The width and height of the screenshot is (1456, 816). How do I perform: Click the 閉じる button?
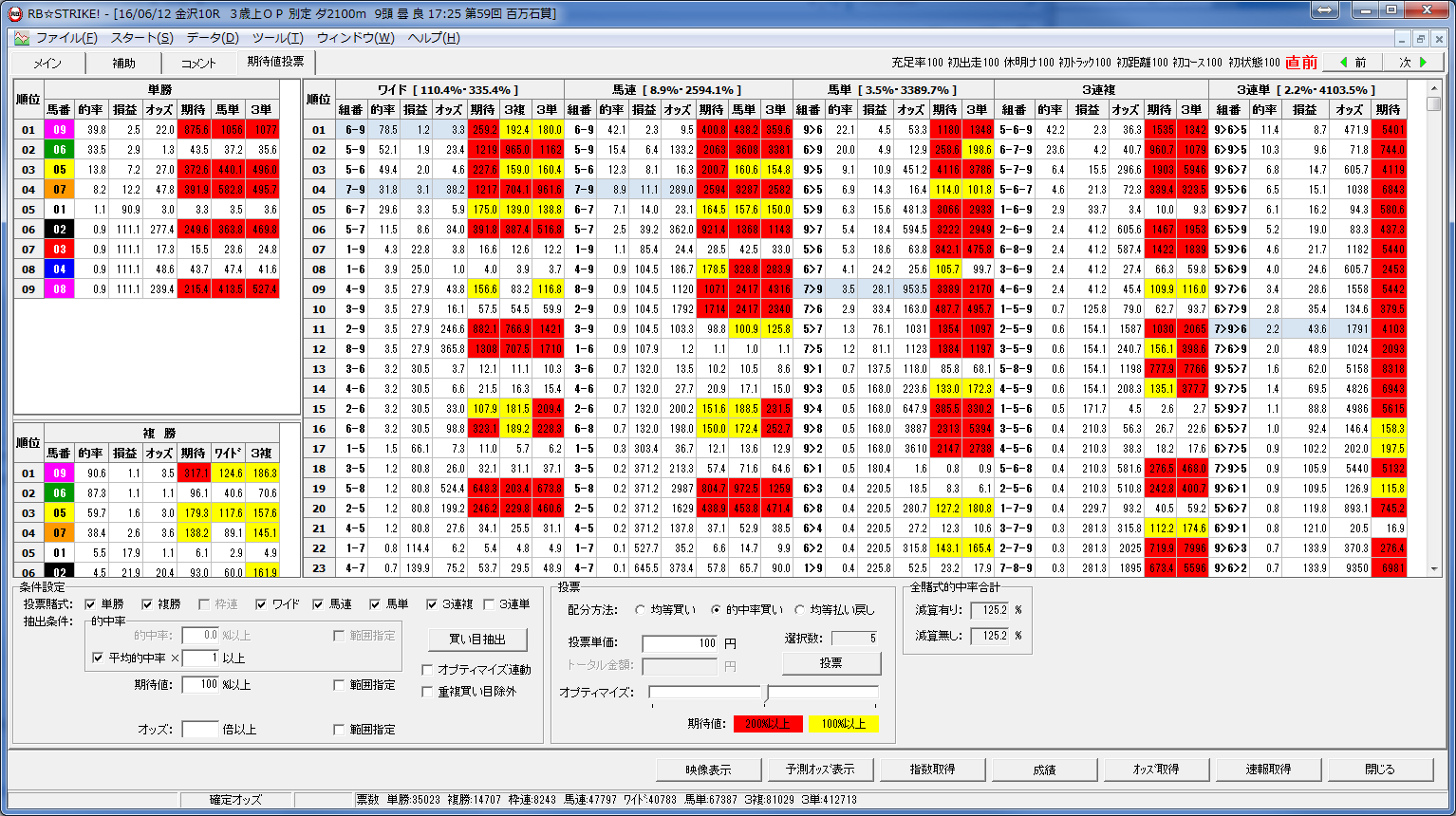coord(1380,770)
